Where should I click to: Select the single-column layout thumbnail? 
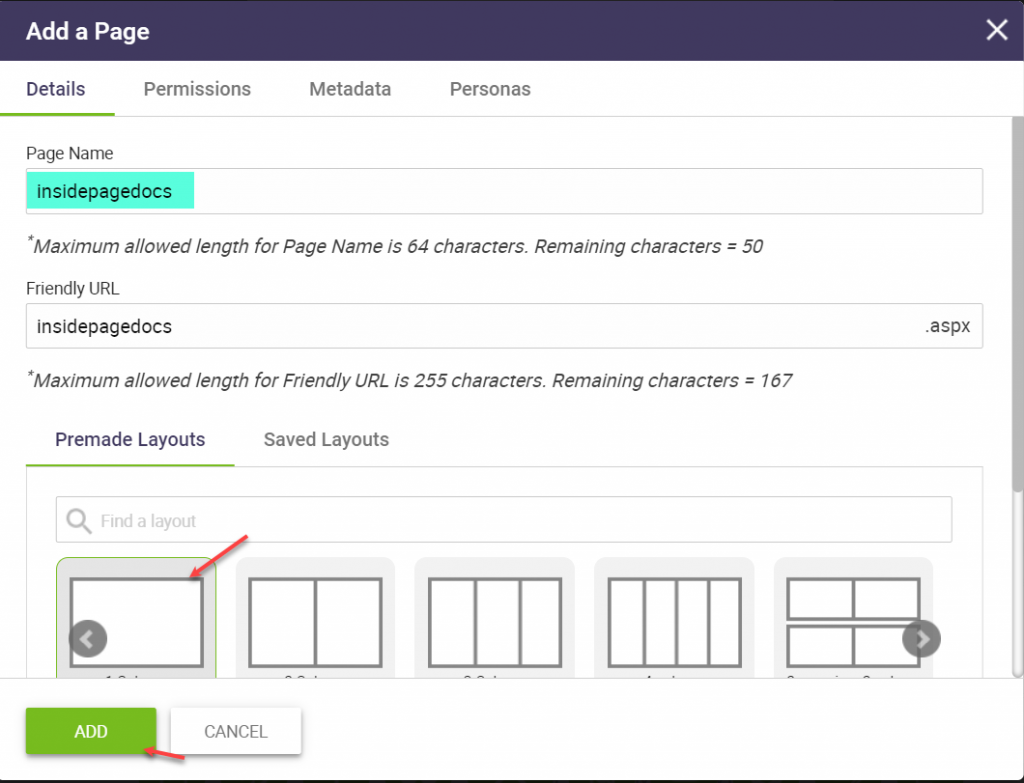(x=136, y=622)
